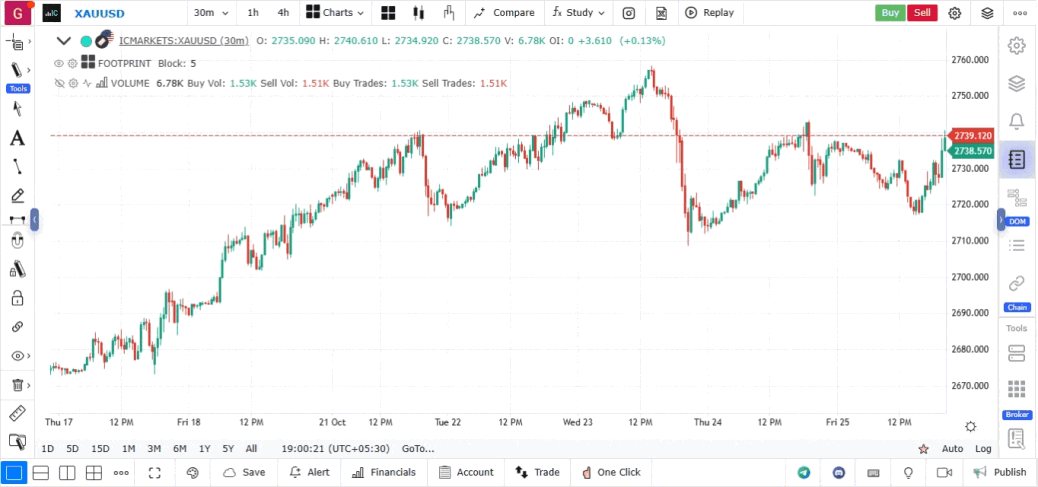
Task: Open the Alerts bell panel
Action: pyautogui.click(x=1016, y=121)
